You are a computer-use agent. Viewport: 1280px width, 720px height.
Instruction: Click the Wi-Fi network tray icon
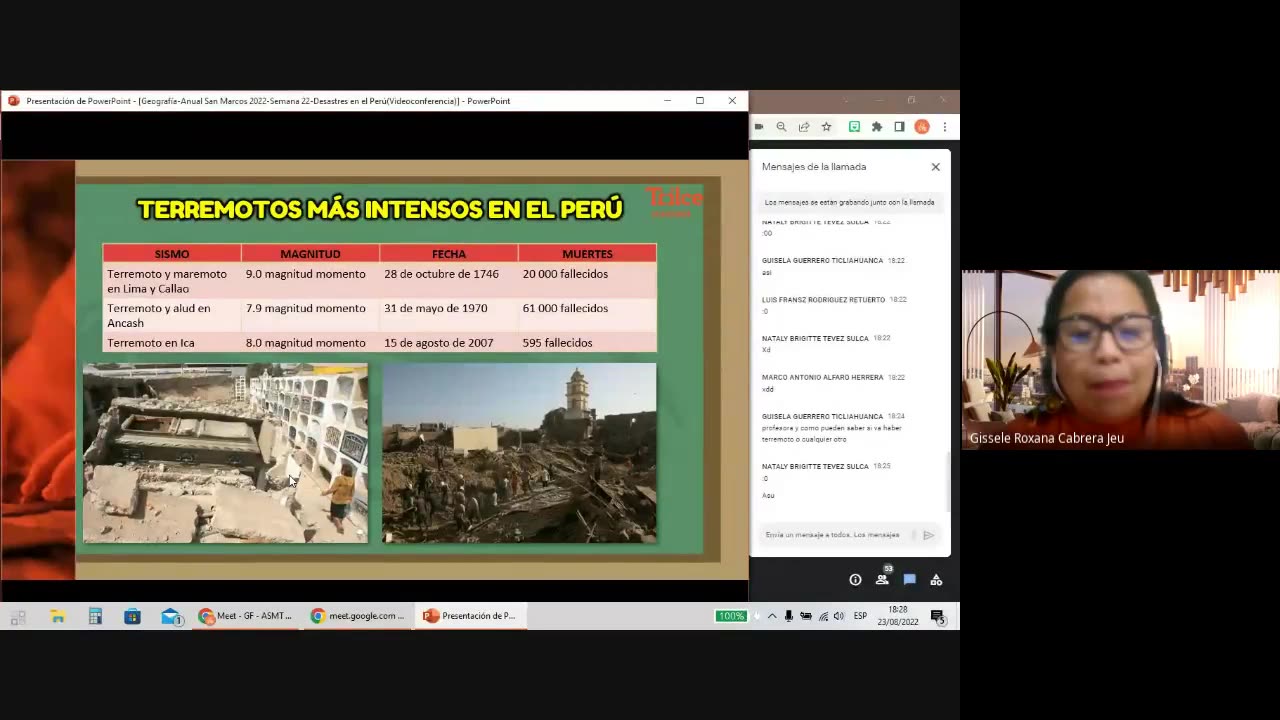(x=823, y=616)
